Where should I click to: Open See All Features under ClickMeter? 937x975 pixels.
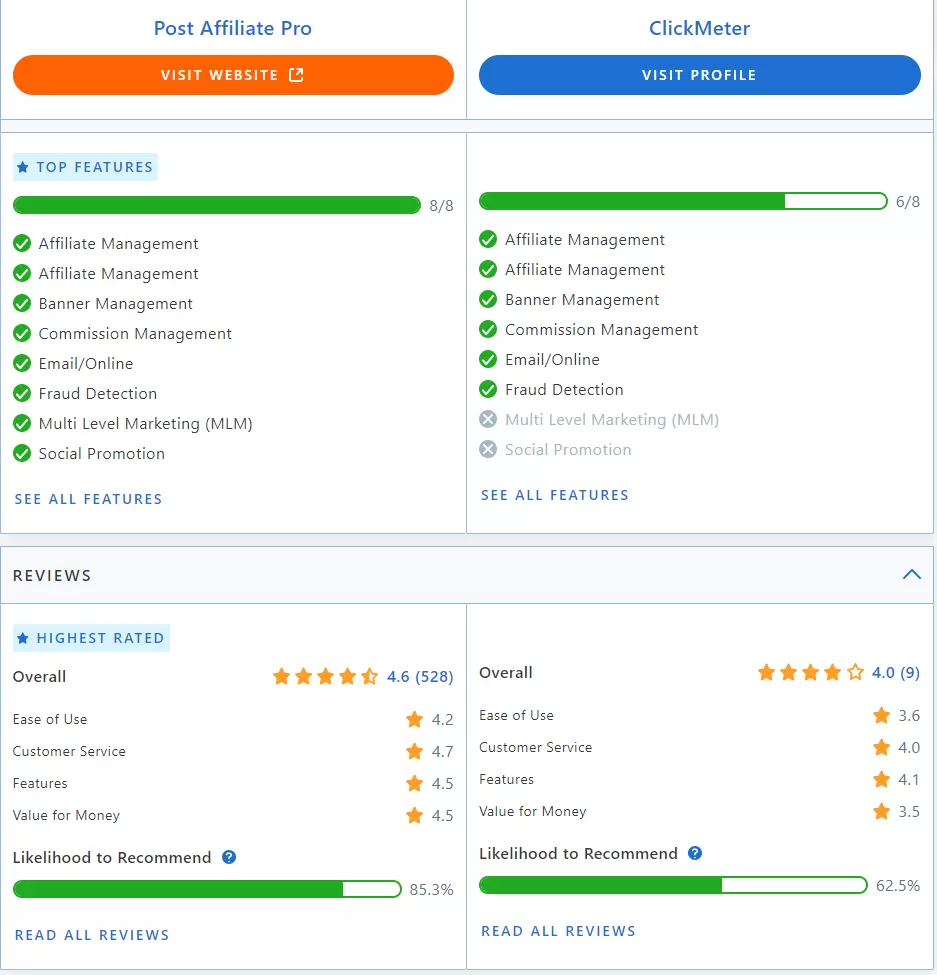coord(554,494)
